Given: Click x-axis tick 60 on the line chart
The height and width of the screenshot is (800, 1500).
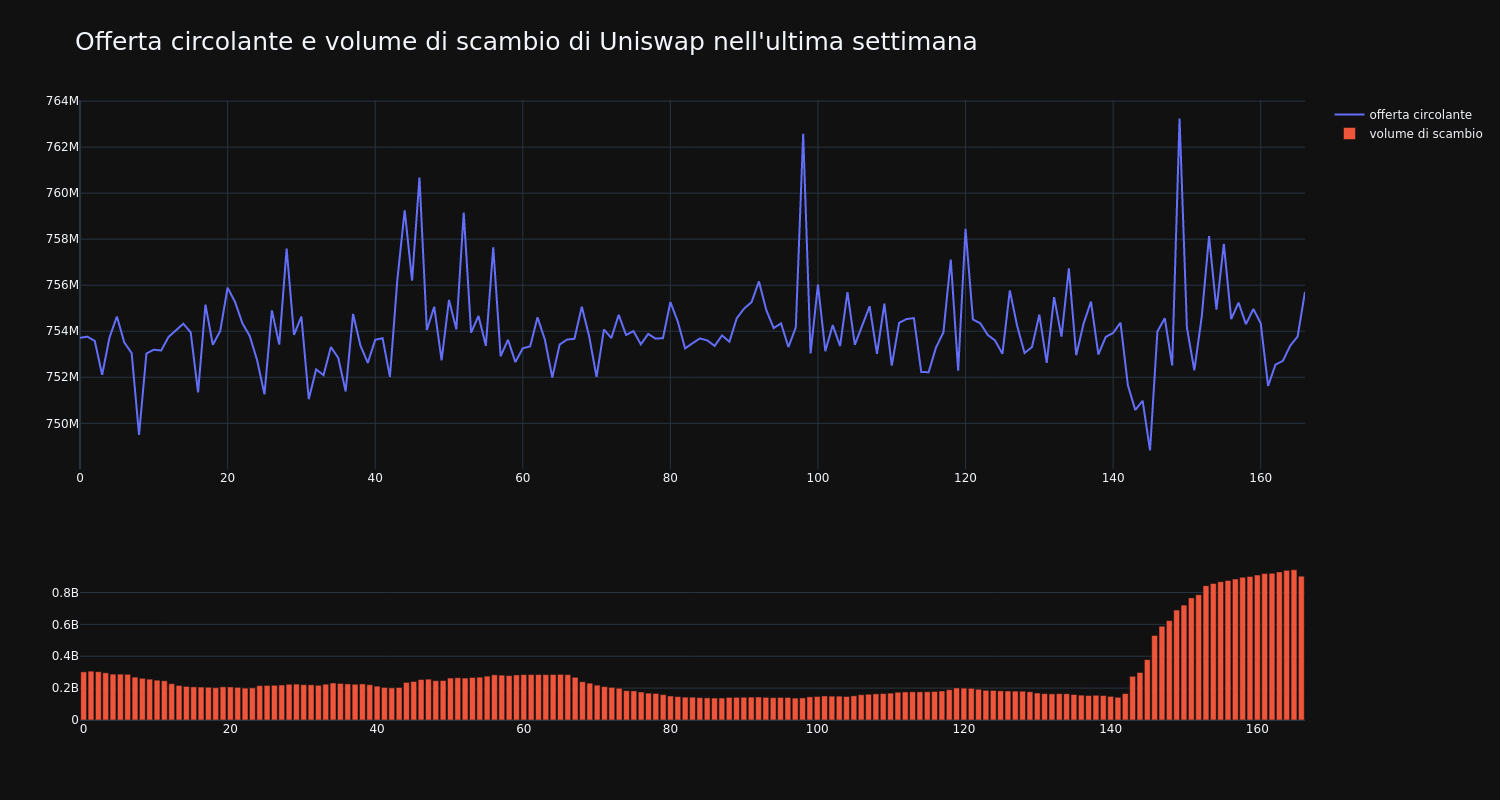Looking at the screenshot, I should point(522,478).
